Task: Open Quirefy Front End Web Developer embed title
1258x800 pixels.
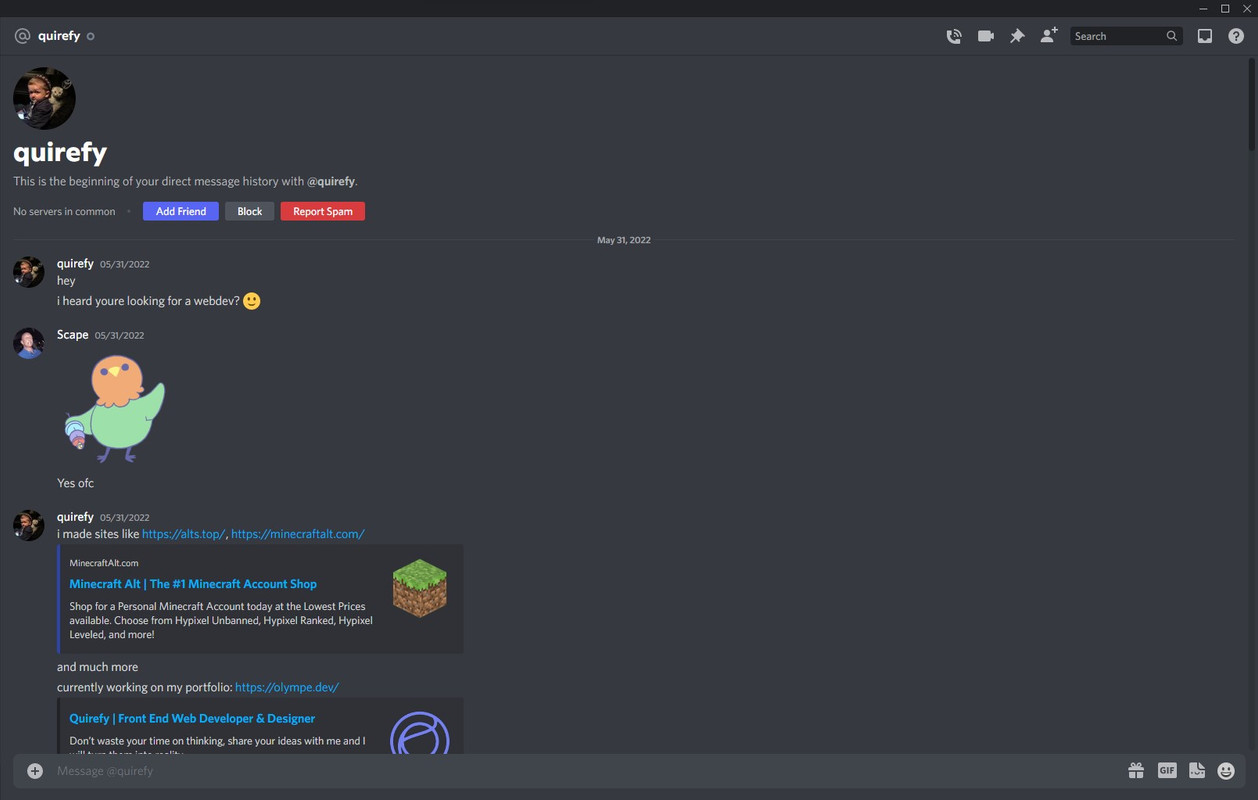Action: click(192, 718)
